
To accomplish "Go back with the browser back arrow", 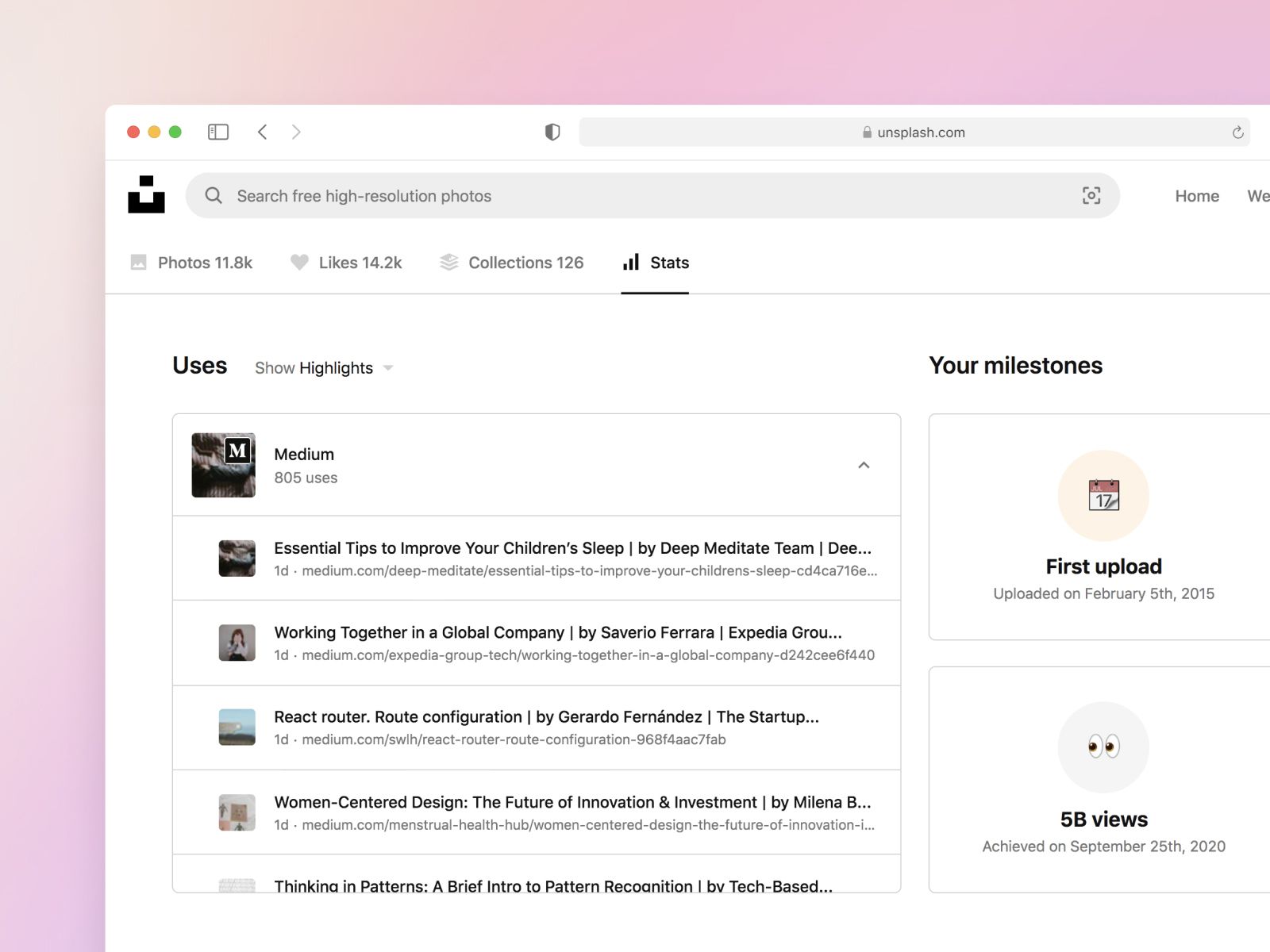I will point(262,132).
